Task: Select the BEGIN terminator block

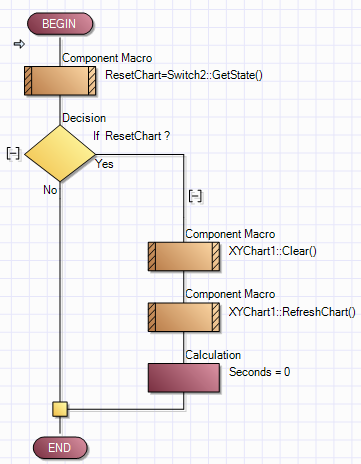Action: pos(60,24)
